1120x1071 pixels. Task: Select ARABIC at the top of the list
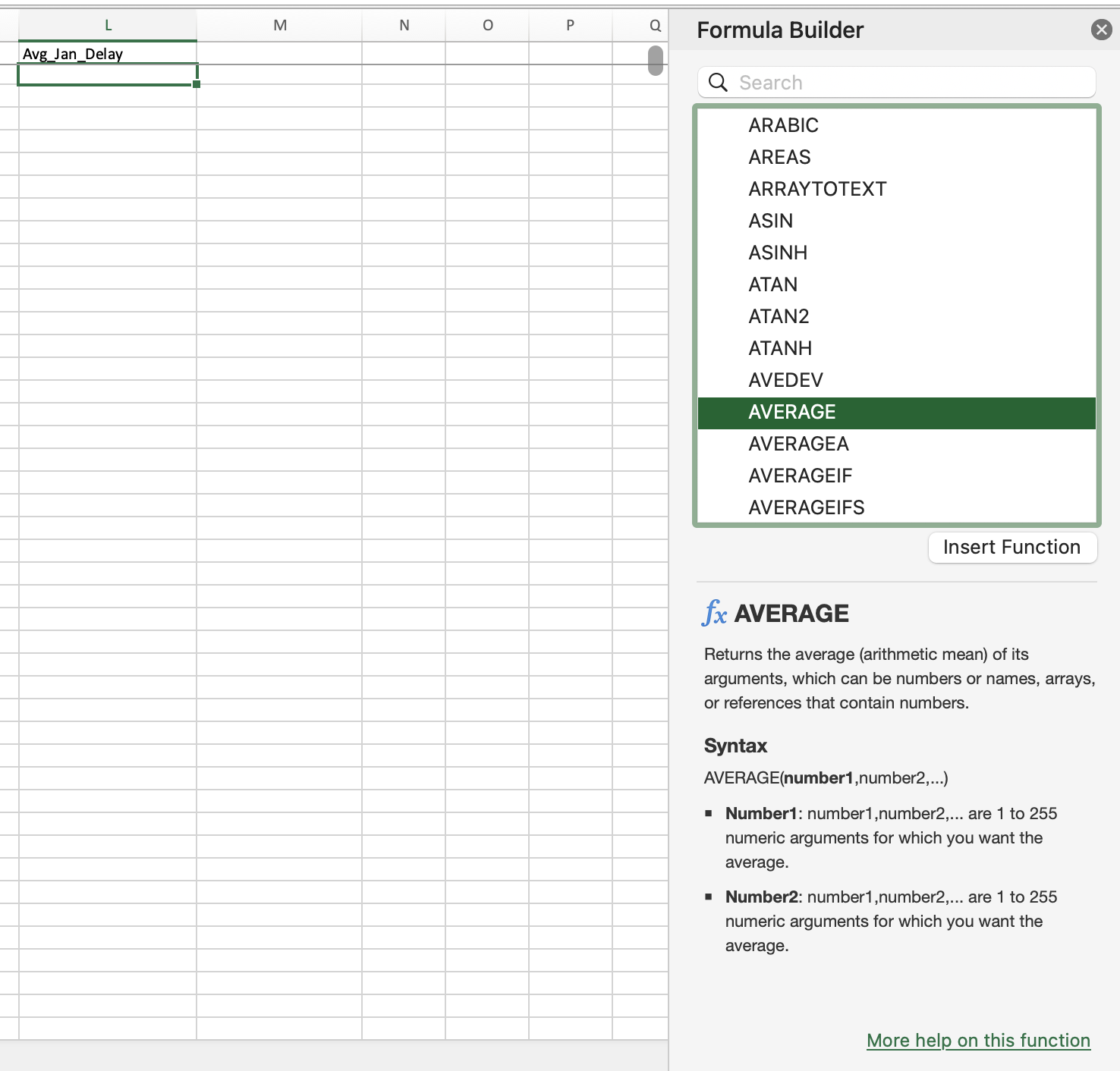point(783,125)
